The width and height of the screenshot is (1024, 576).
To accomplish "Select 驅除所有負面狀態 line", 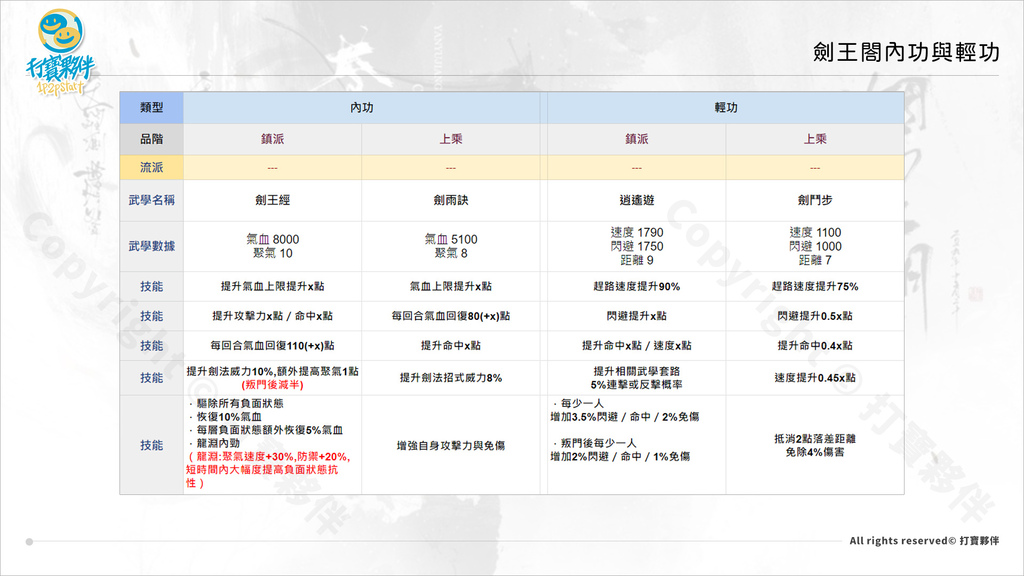I will coord(236,404).
